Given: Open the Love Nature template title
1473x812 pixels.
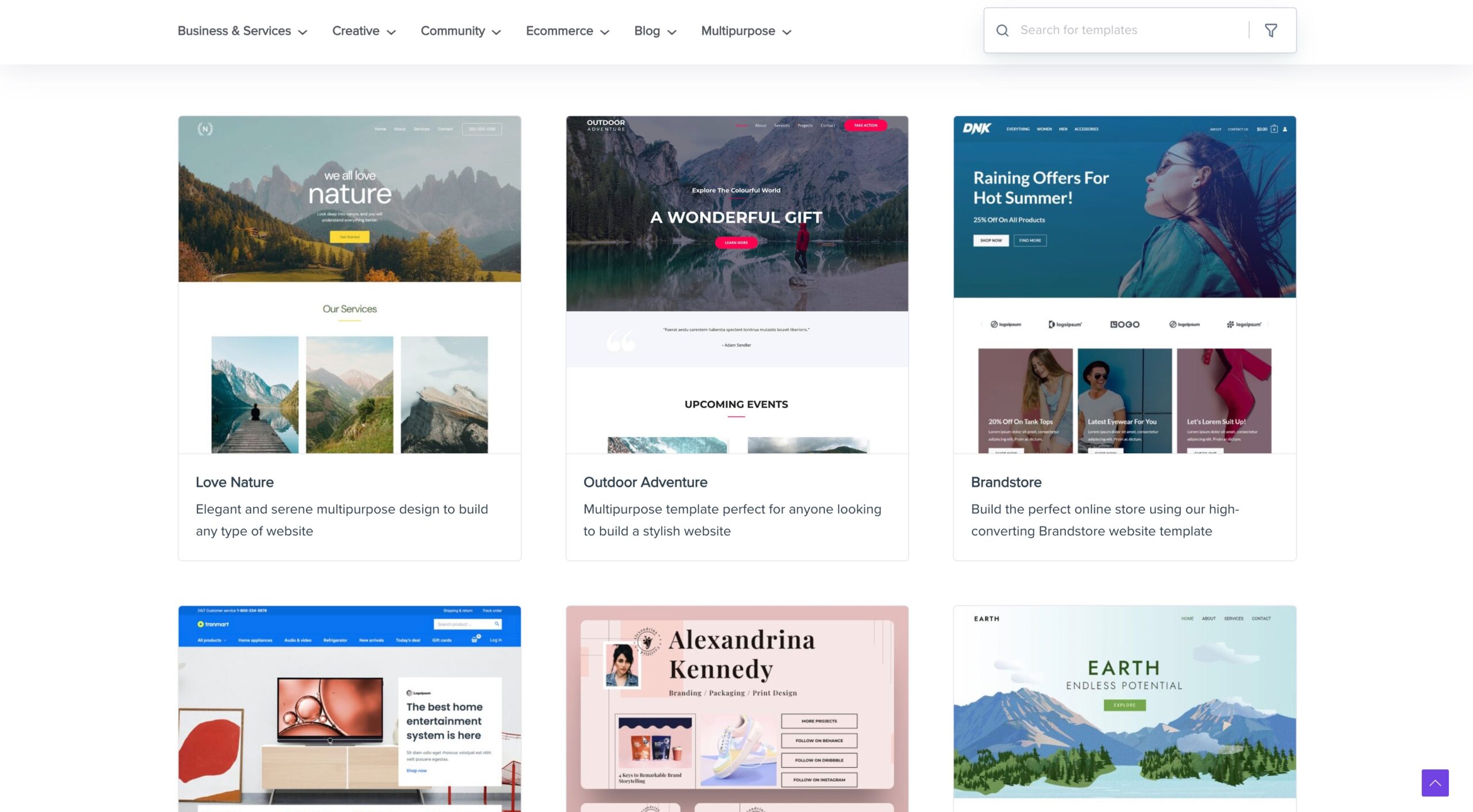Looking at the screenshot, I should (x=234, y=482).
